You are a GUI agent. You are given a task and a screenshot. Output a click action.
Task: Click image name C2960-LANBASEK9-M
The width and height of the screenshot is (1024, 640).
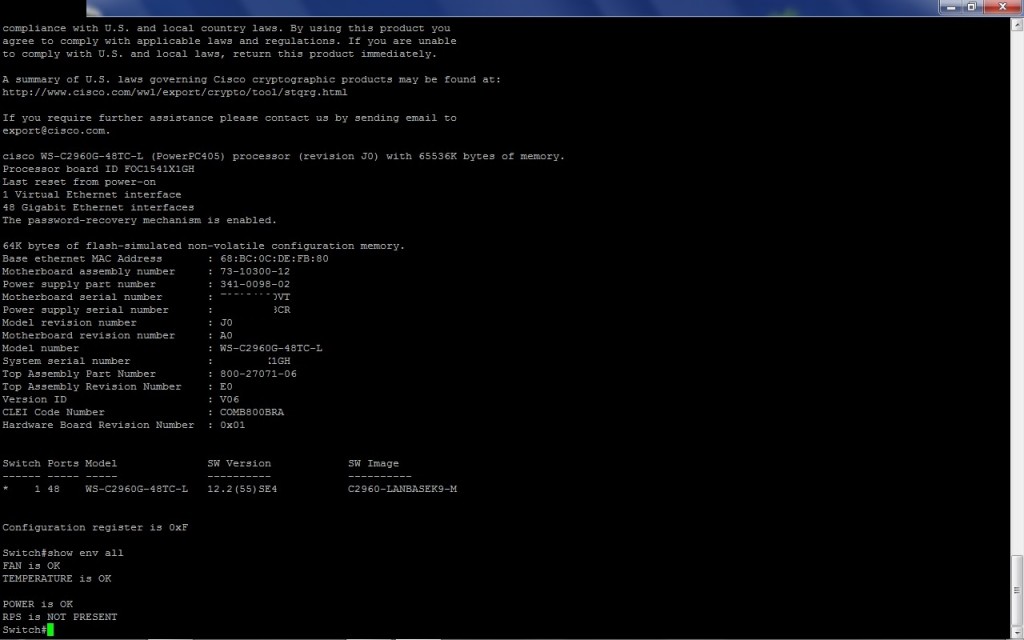[402, 489]
